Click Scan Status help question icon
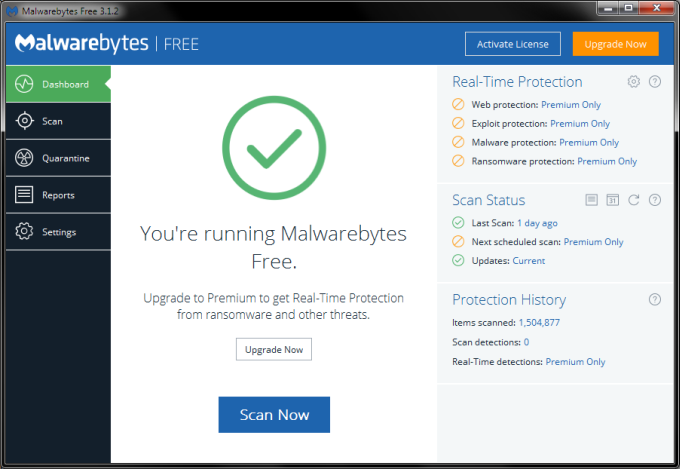 (655, 200)
